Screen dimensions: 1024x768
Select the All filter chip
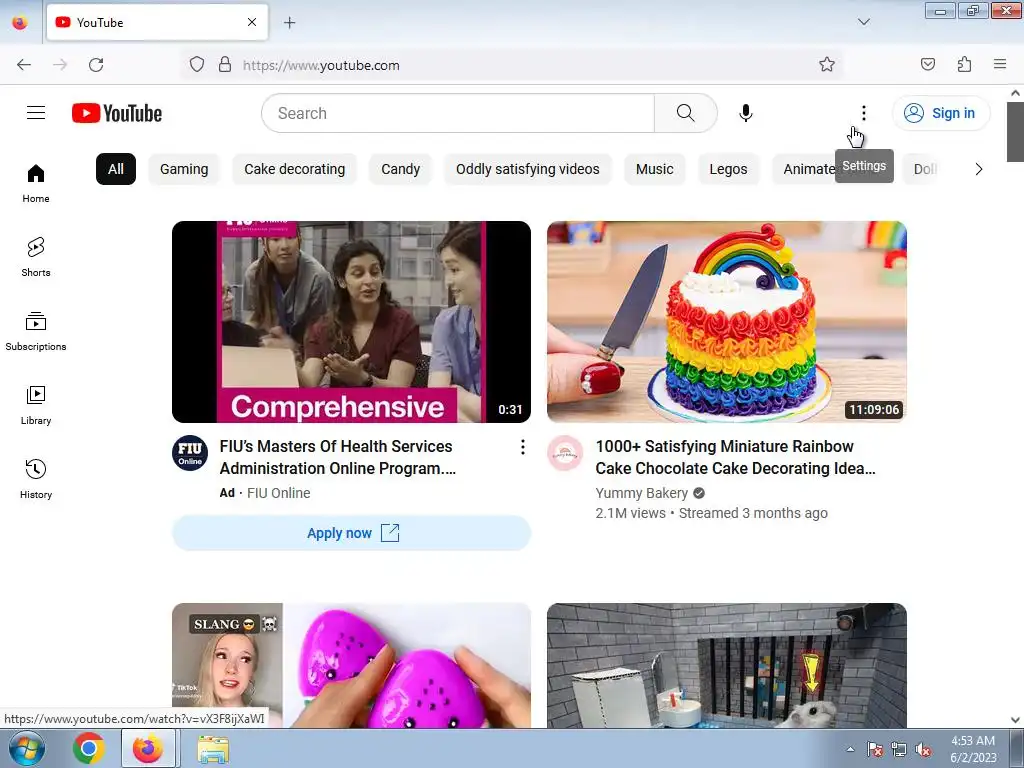116,169
